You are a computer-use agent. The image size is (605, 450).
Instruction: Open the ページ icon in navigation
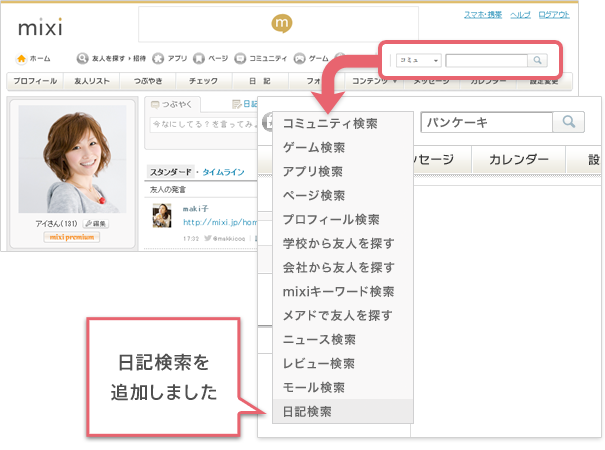(x=199, y=58)
